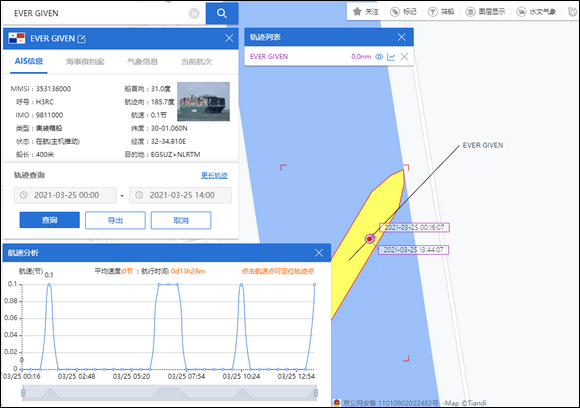Click the 导出 export button

click(115, 220)
